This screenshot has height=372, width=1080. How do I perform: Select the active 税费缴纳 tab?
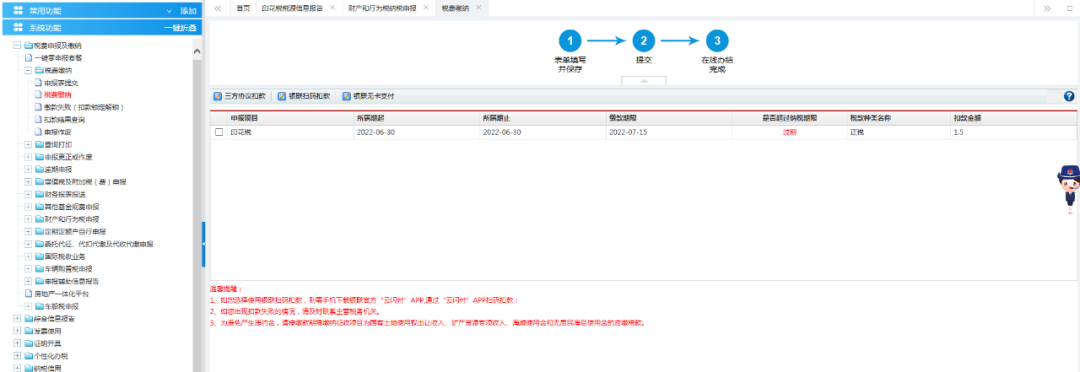(455, 8)
